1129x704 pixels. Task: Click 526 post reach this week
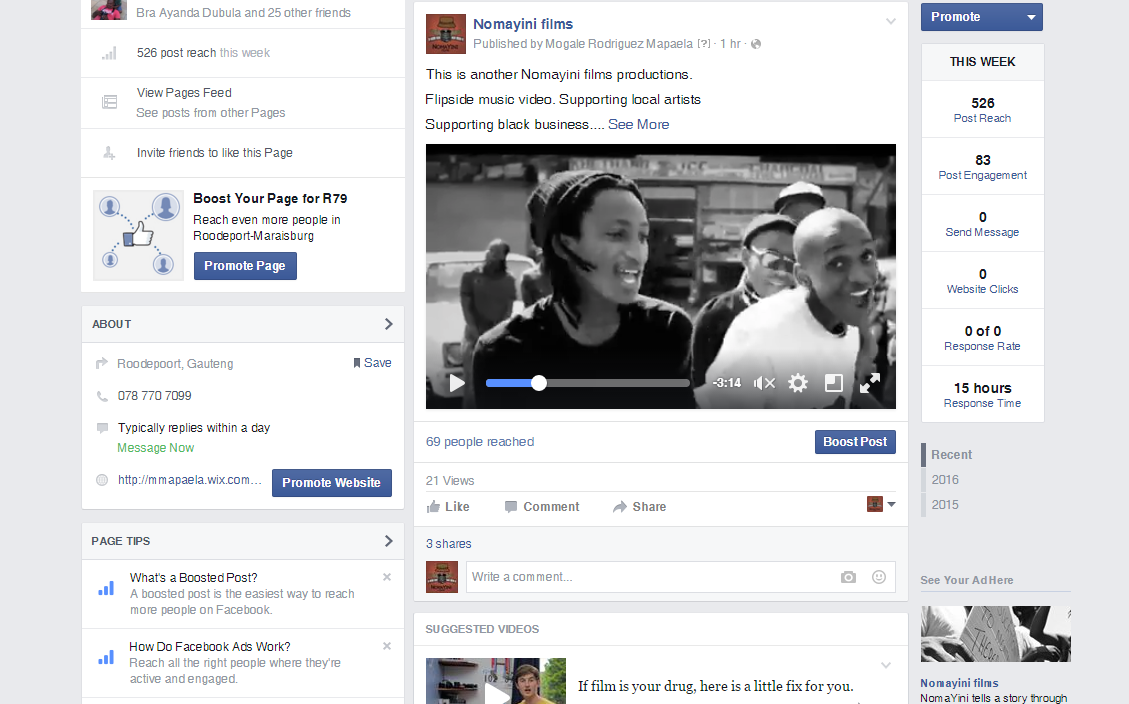pyautogui.click(x=203, y=53)
